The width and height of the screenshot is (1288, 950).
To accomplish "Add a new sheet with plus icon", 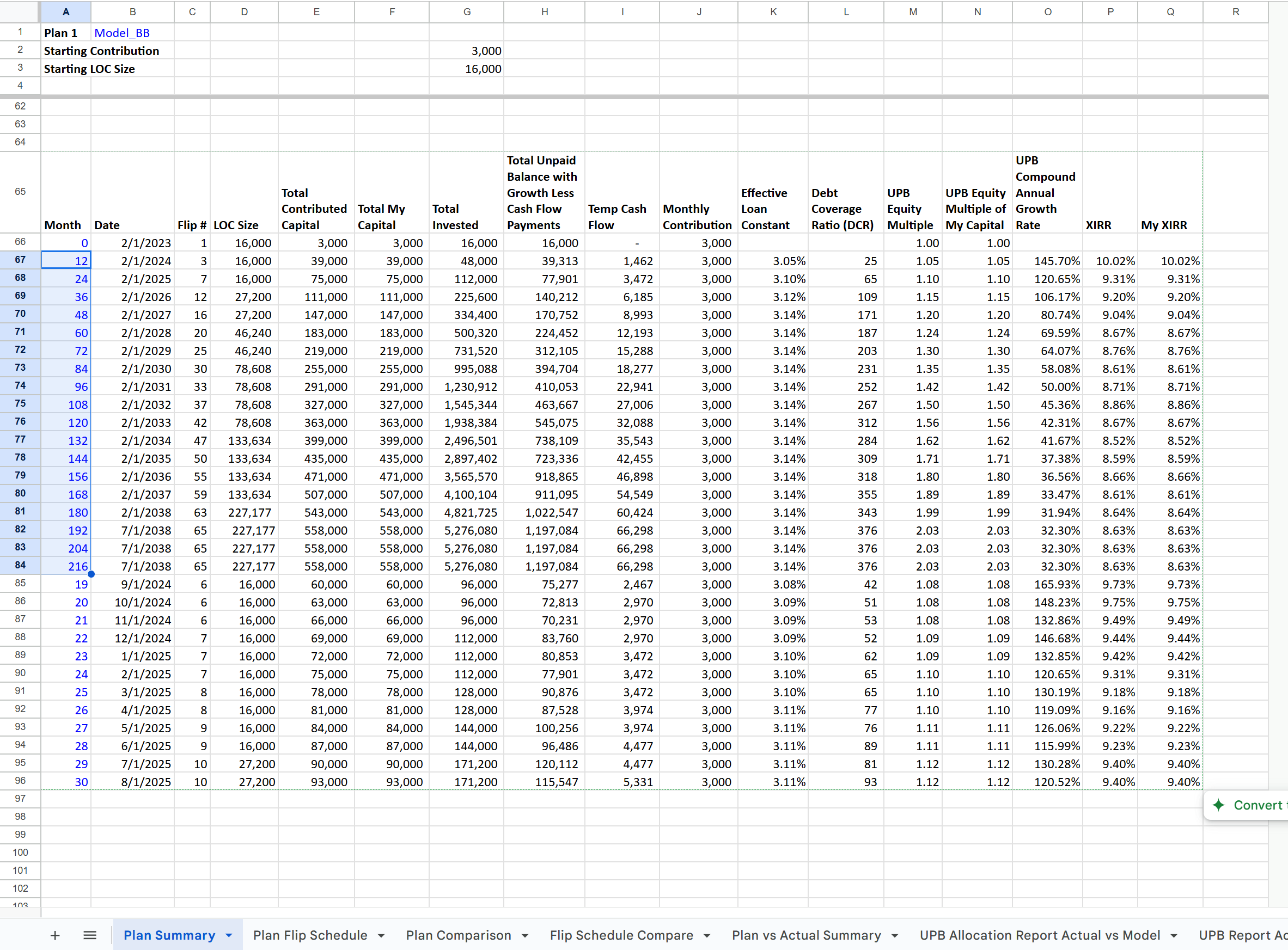I will [54, 936].
